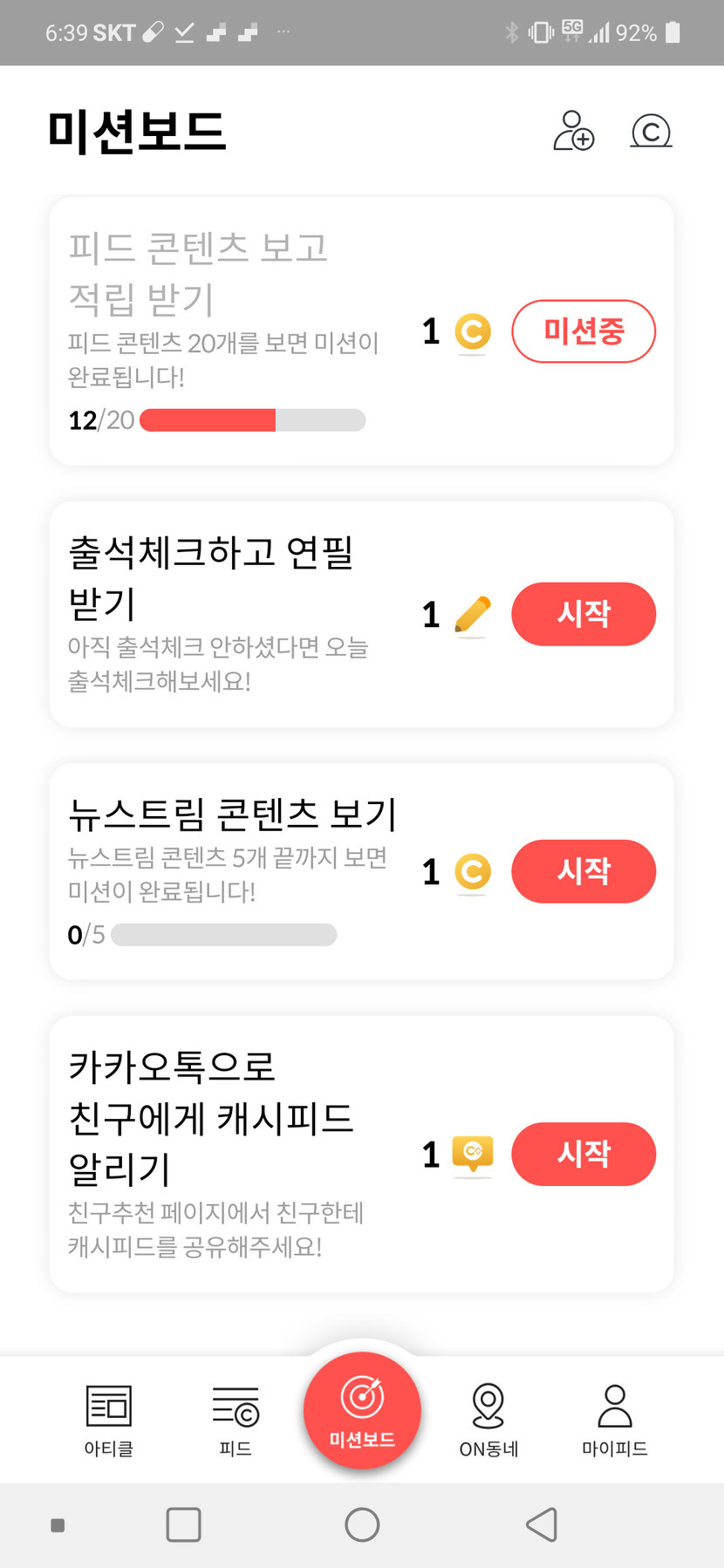Tap the 0/5 뉴스트림 progress bar
This screenshot has height=1568, width=724.
(223, 935)
